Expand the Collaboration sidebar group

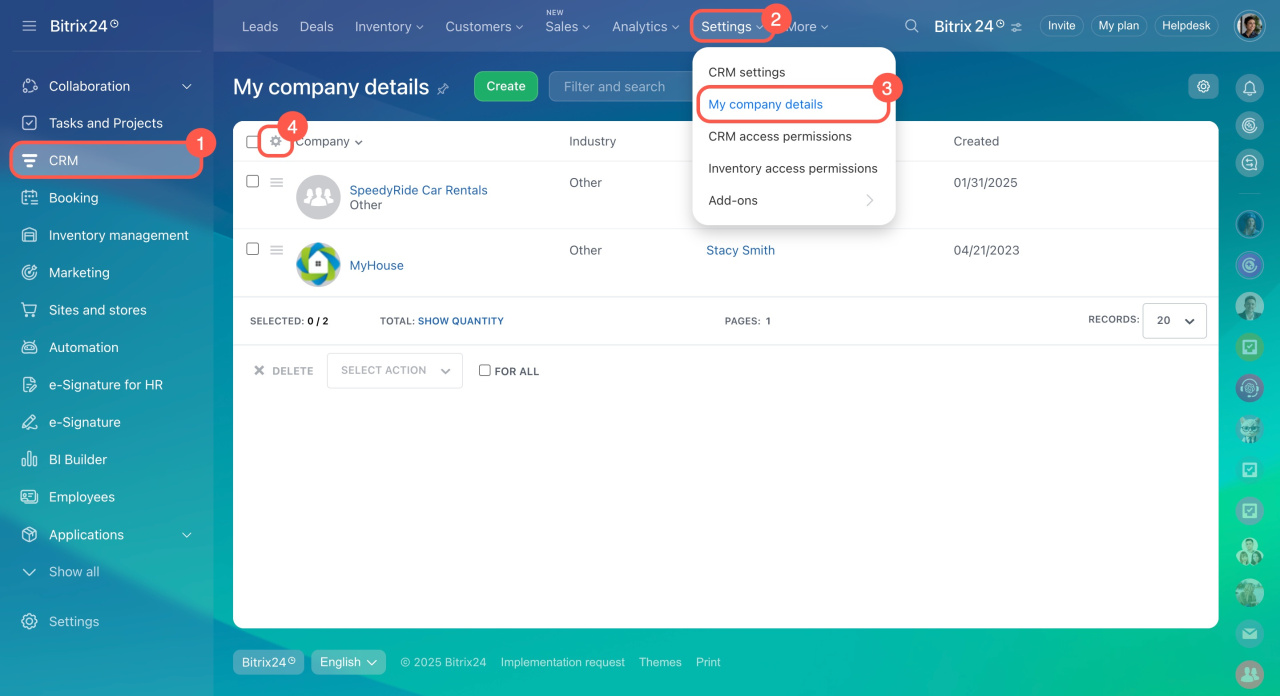(187, 87)
